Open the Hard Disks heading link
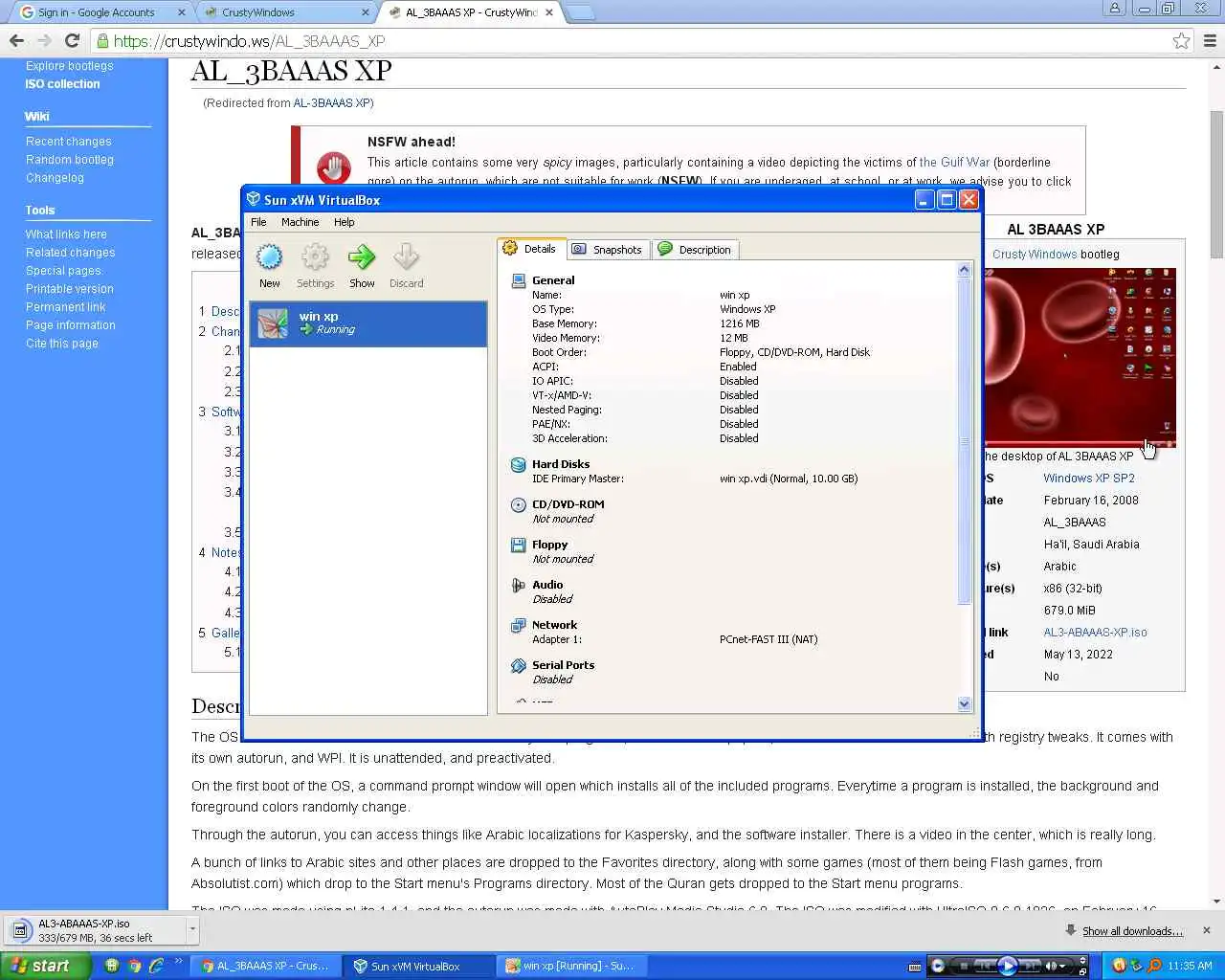Image resolution: width=1225 pixels, height=980 pixels. [561, 464]
